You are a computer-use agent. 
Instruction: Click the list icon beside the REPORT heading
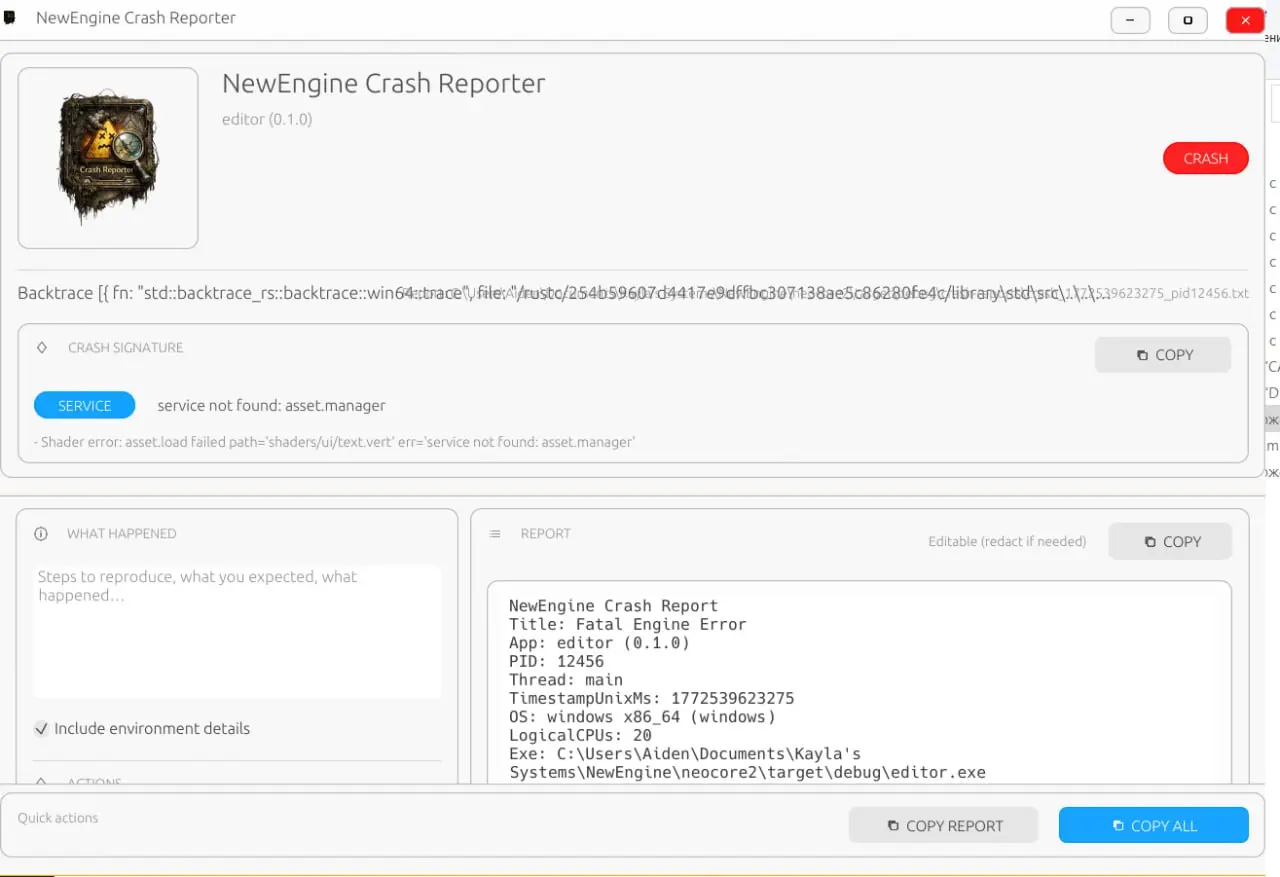(494, 533)
